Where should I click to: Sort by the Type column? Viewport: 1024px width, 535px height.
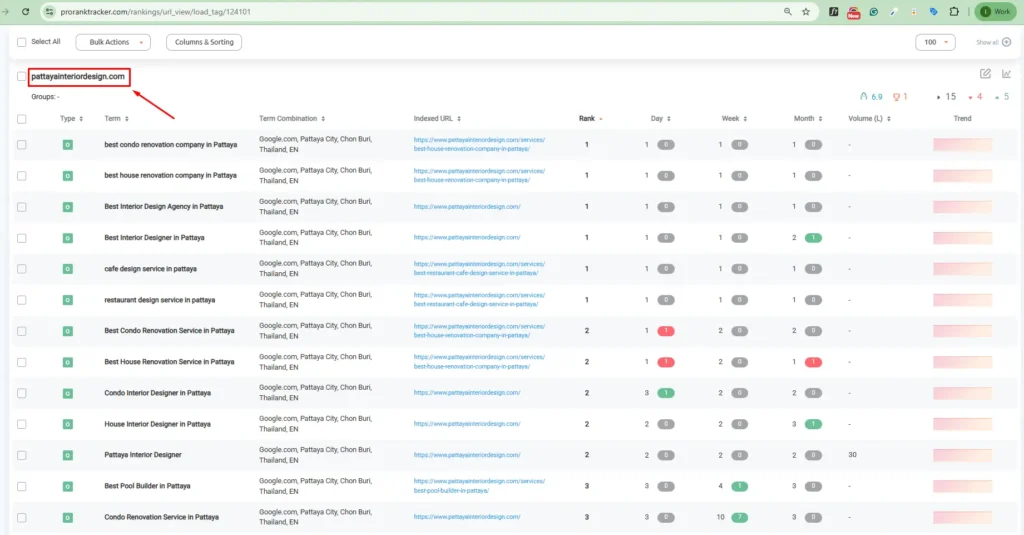pyautogui.click(x=71, y=118)
